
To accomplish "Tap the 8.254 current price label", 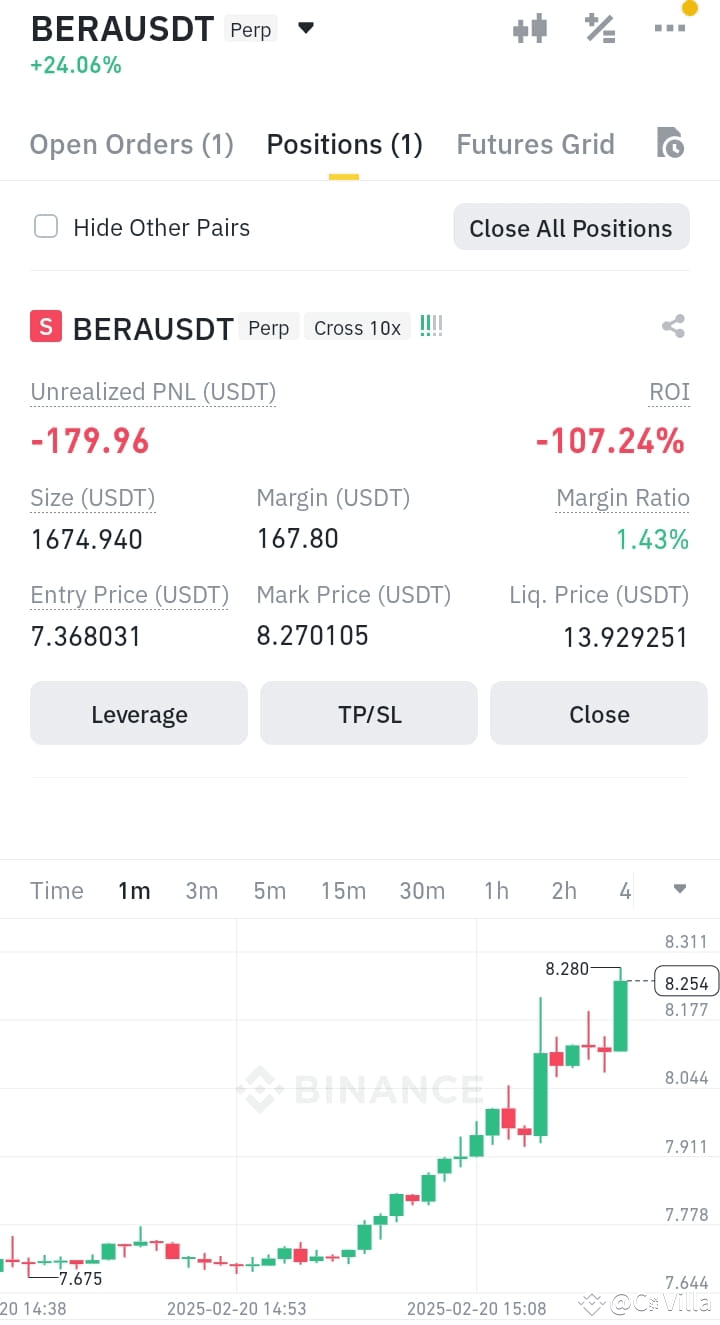I will pos(686,982).
